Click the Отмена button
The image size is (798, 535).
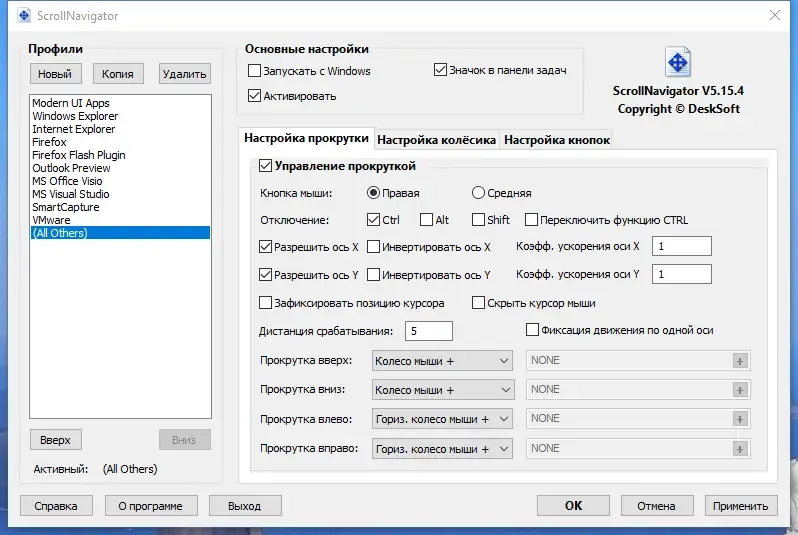pos(657,506)
